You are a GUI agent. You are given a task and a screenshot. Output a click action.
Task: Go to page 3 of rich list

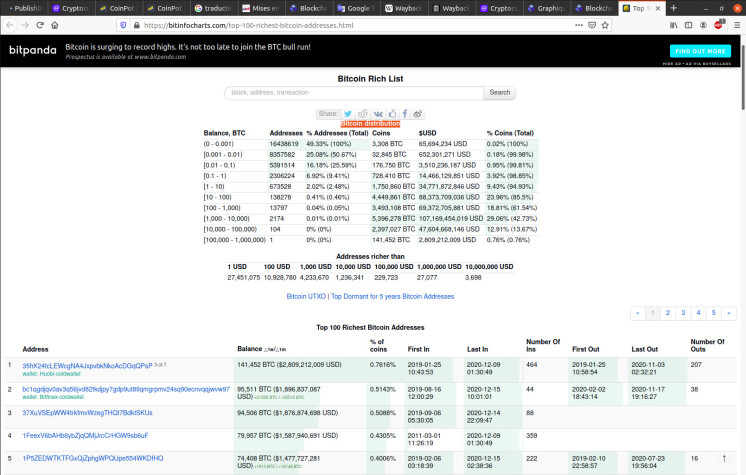pos(683,313)
